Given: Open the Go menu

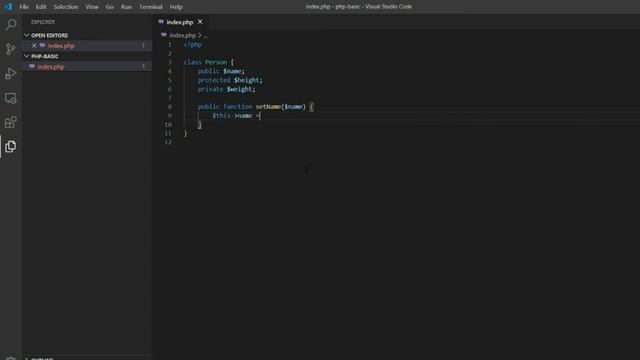Looking at the screenshot, I should [x=109, y=7].
